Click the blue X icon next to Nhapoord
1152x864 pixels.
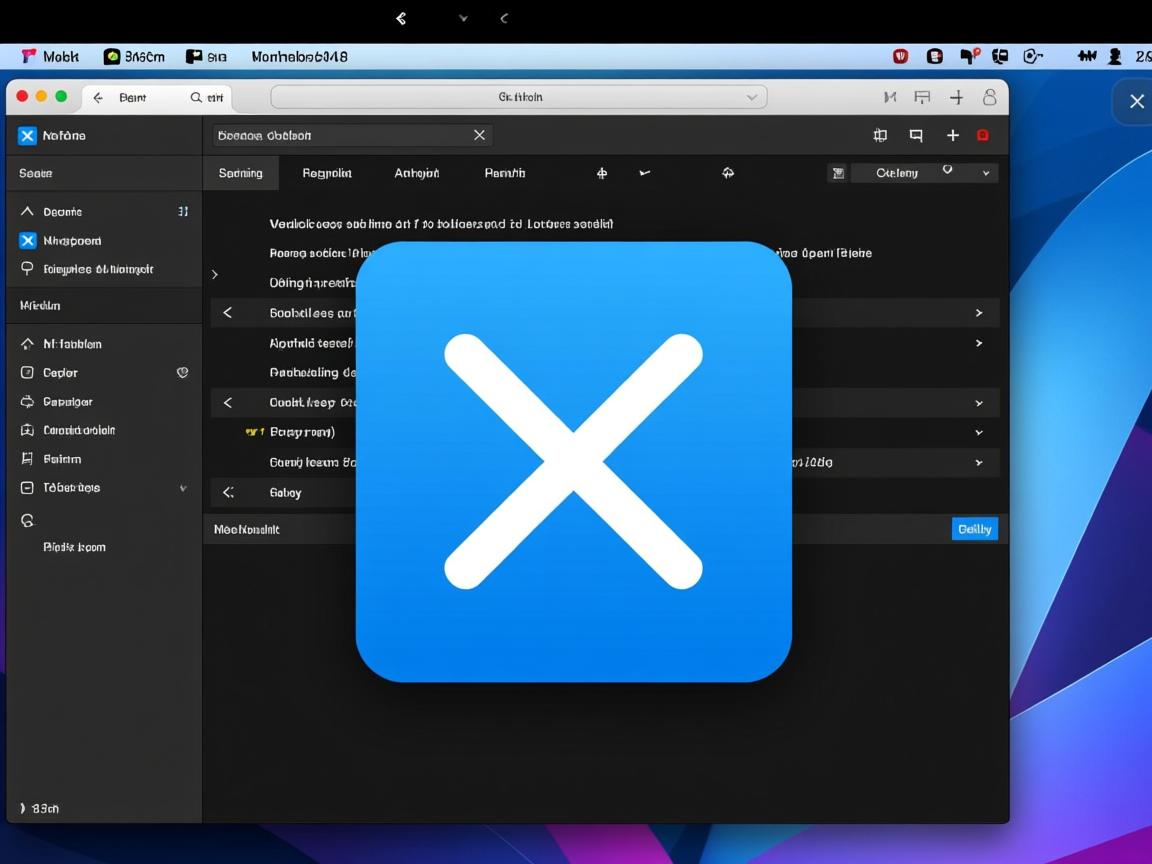[27, 240]
